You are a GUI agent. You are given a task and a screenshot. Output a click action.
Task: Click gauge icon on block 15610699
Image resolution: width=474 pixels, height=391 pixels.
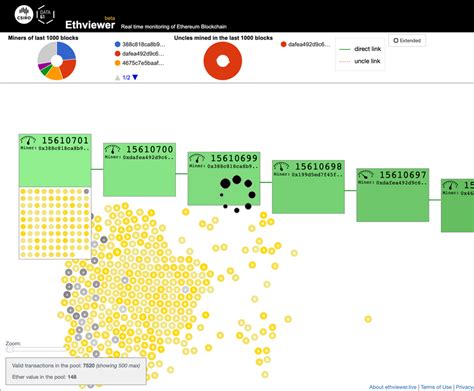click(197, 159)
